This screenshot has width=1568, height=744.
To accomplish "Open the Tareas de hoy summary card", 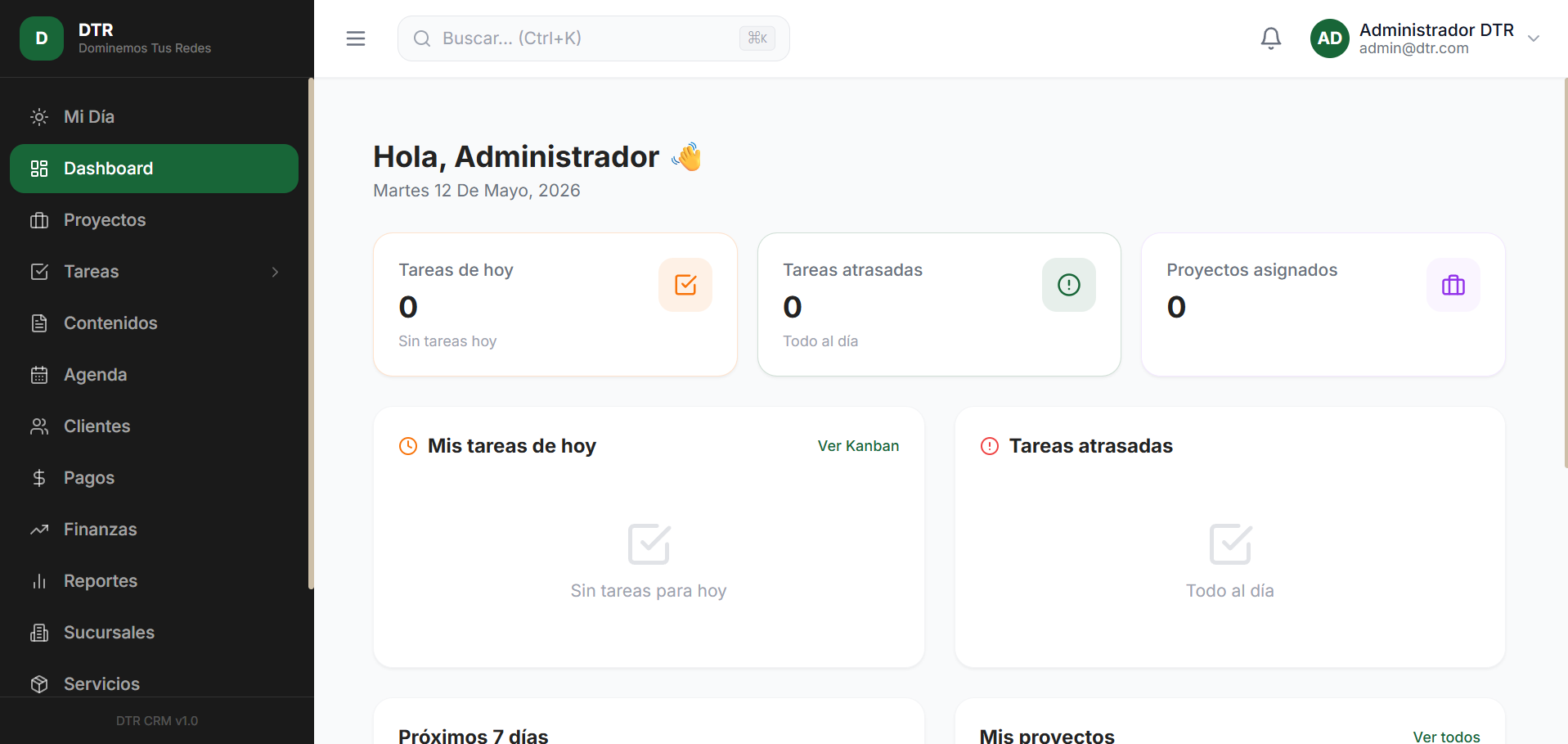I will tap(555, 304).
